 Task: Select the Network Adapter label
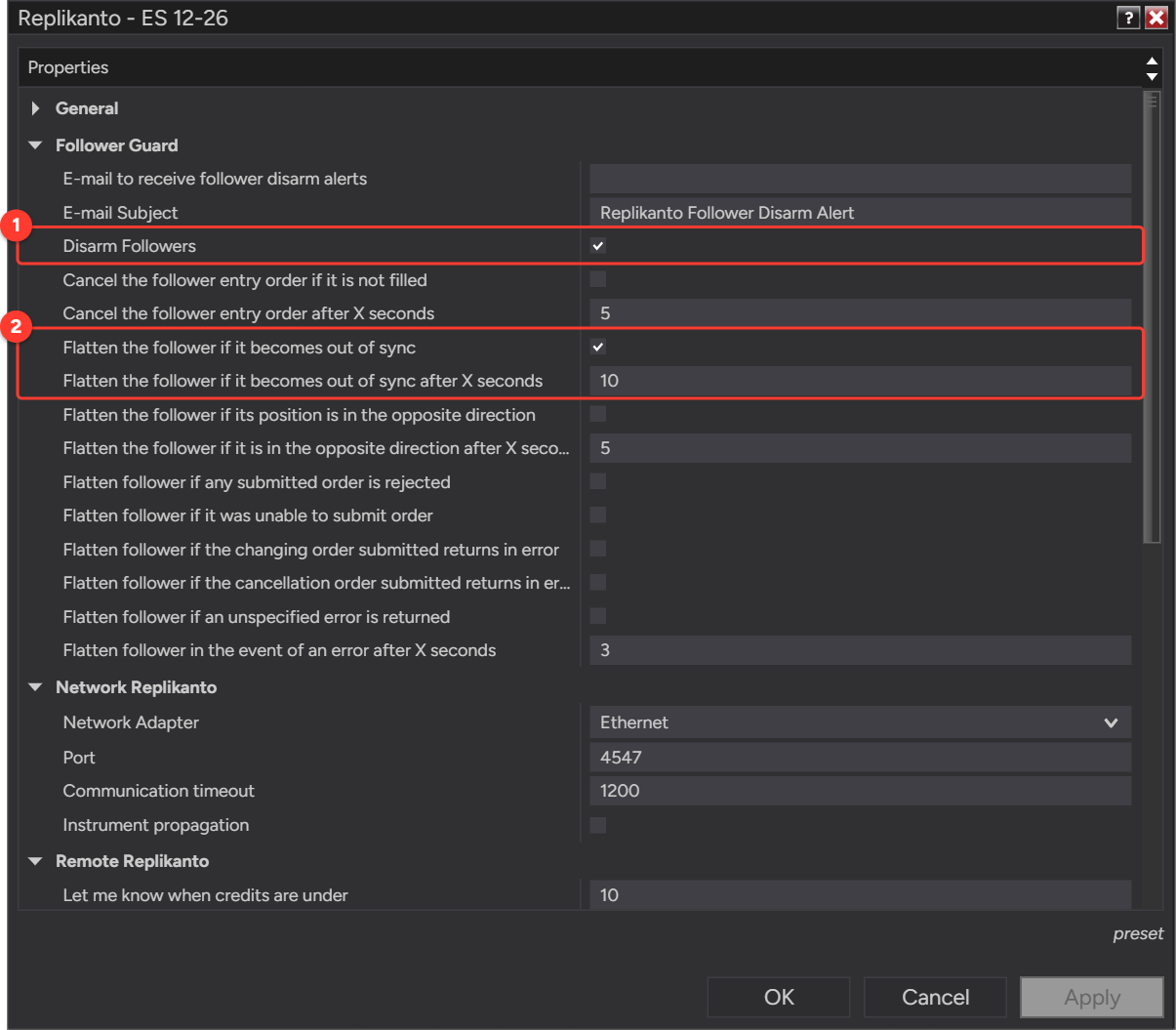pyautogui.click(x=131, y=722)
